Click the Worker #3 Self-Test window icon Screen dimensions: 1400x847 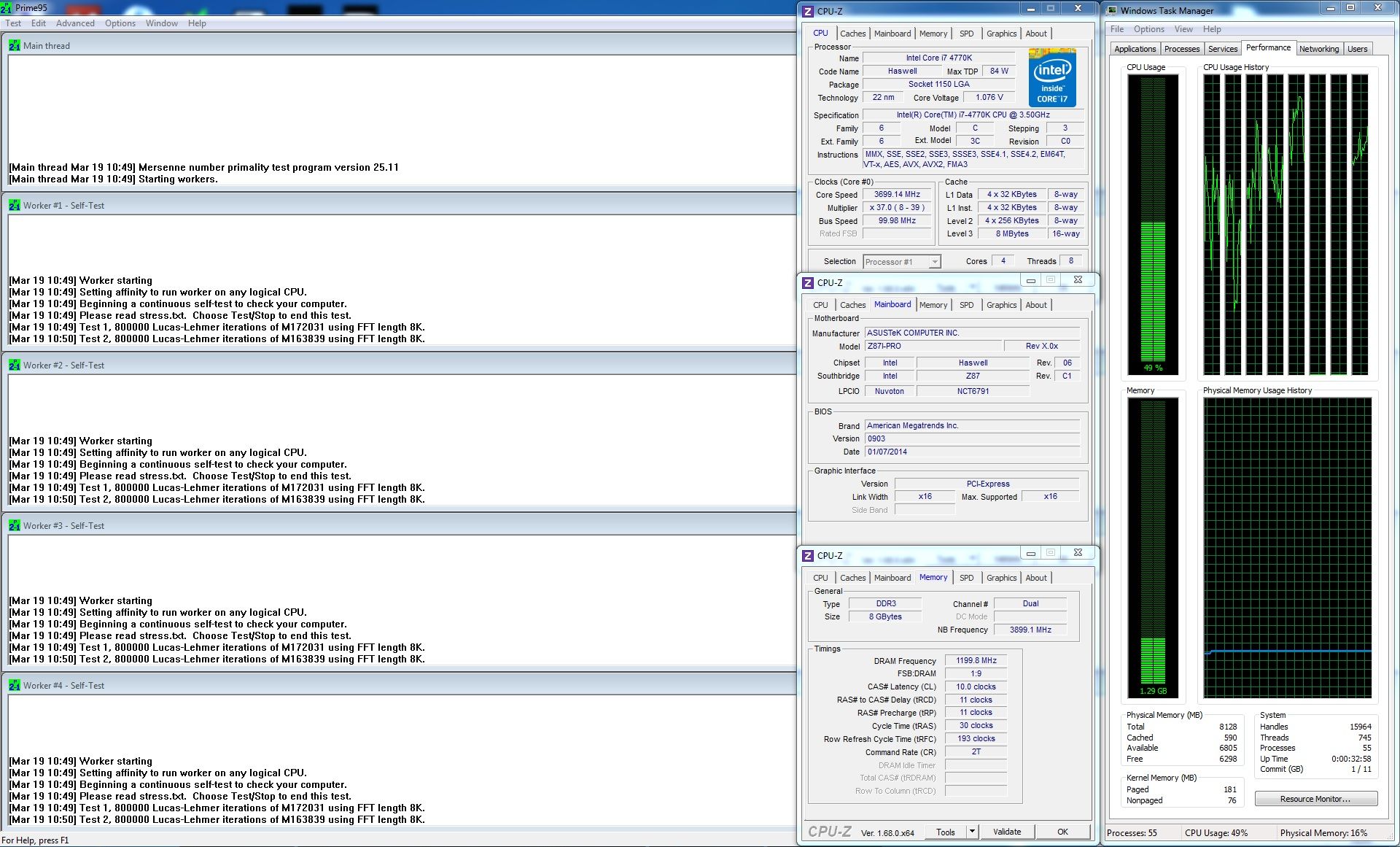pos(15,525)
